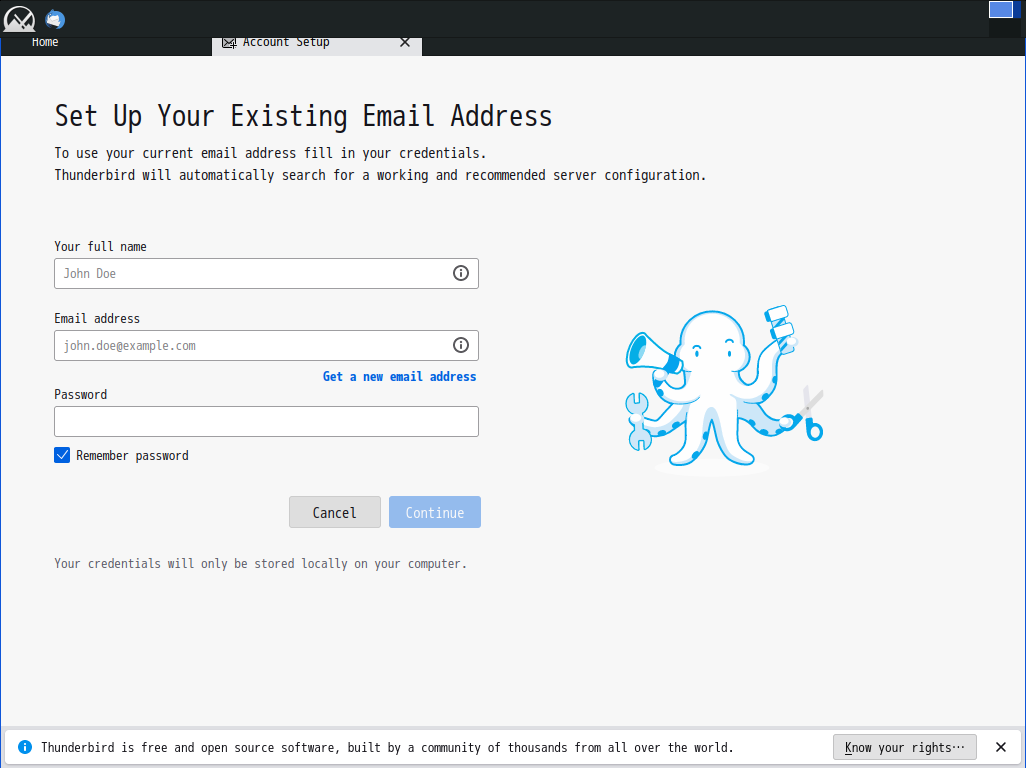Click the Account Setup tab envelope icon
1026x768 pixels.
pyautogui.click(x=229, y=43)
